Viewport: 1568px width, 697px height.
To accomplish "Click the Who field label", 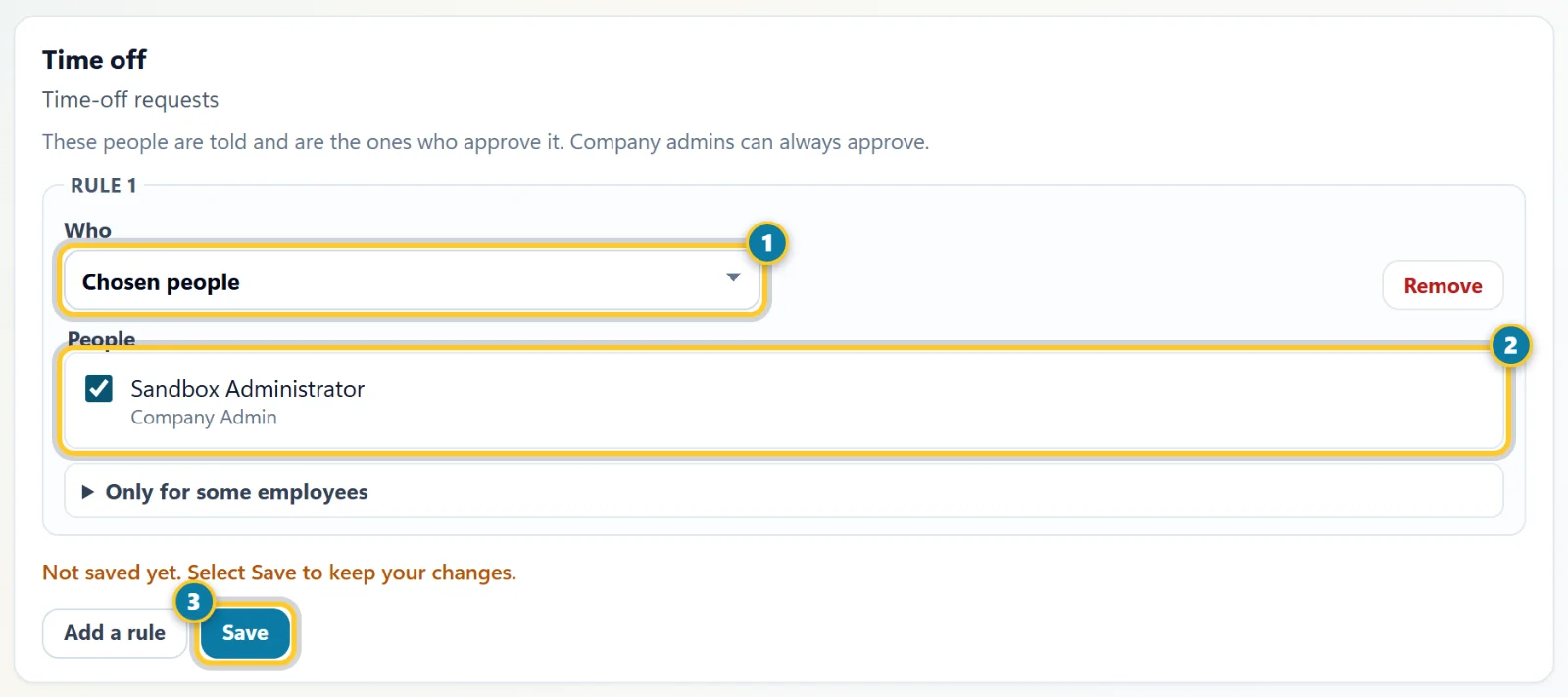I will 88,230.
